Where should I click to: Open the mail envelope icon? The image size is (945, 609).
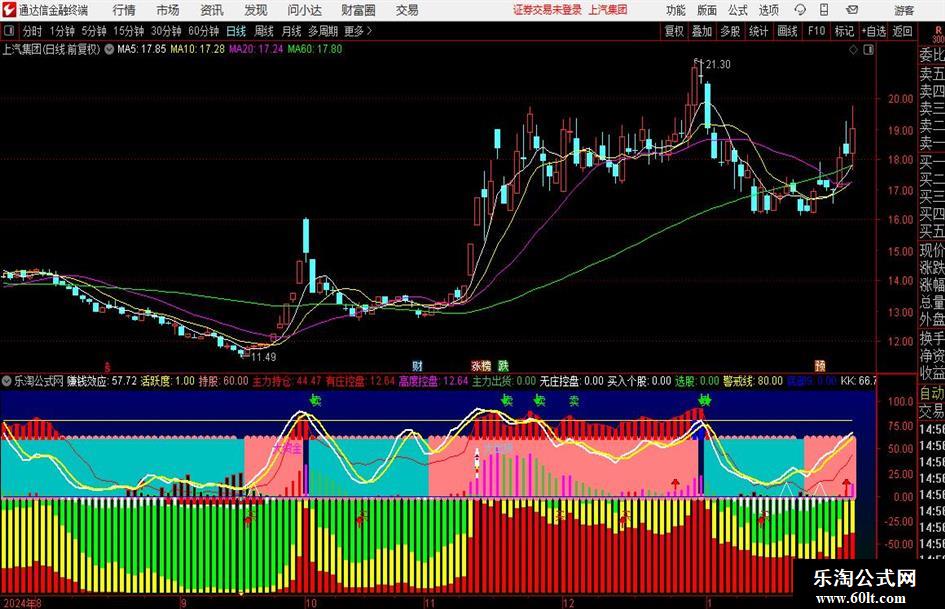852,10
